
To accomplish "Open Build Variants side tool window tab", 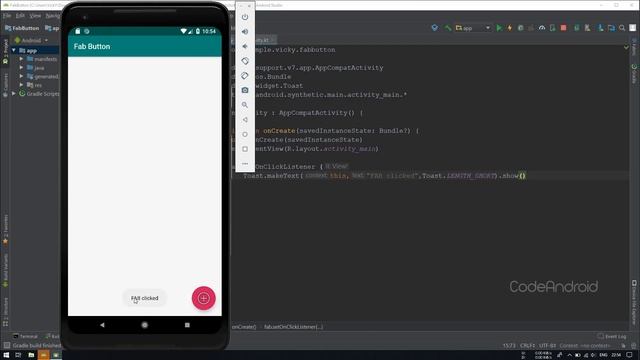I will 5,270.
